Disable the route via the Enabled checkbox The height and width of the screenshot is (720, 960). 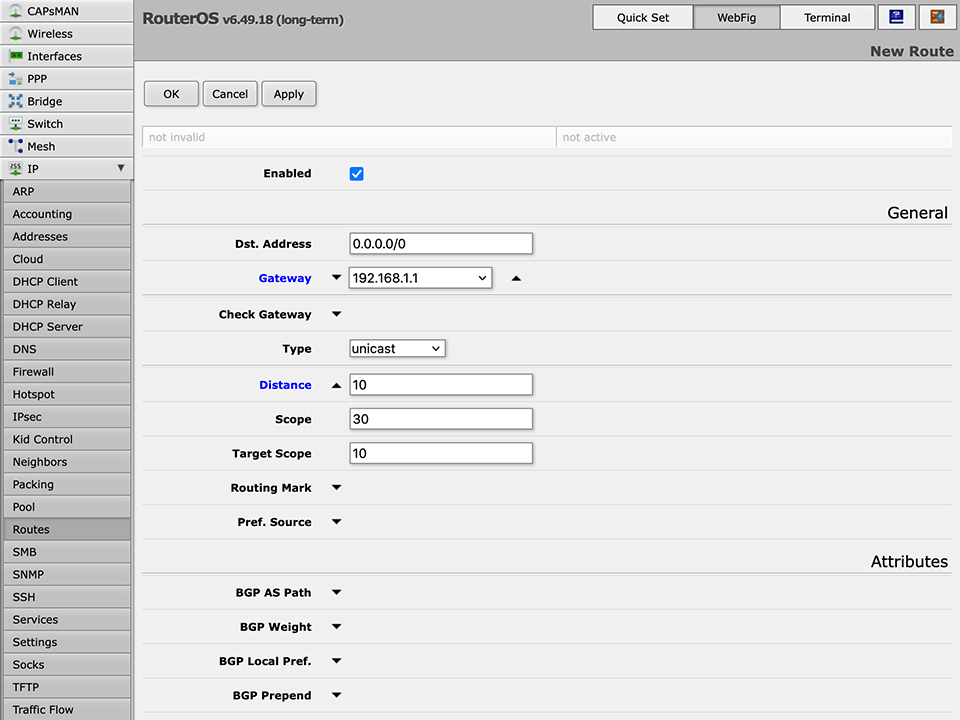click(x=357, y=173)
